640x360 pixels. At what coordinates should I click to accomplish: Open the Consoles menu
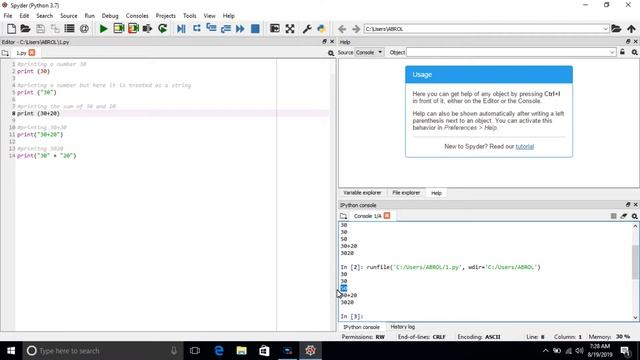pyautogui.click(x=137, y=16)
